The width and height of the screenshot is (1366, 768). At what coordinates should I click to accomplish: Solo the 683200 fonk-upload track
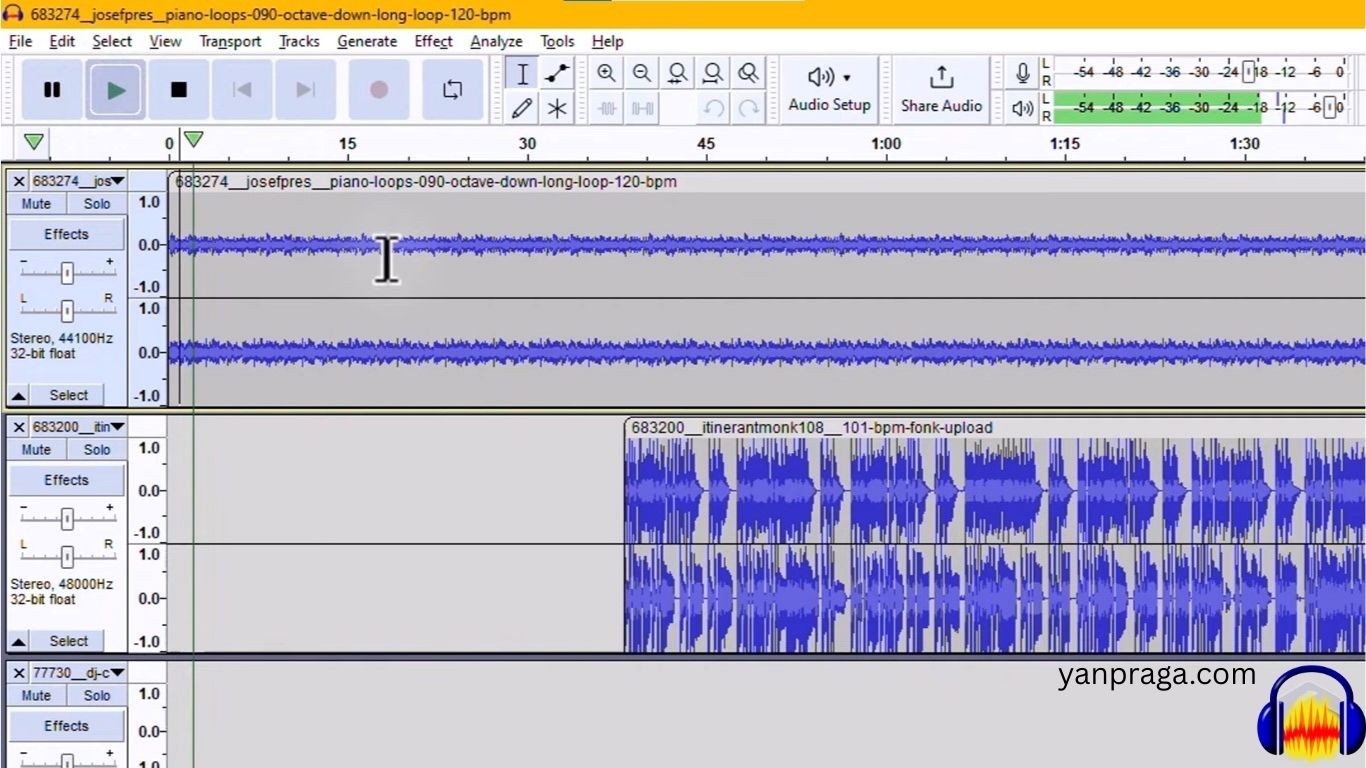(x=97, y=450)
